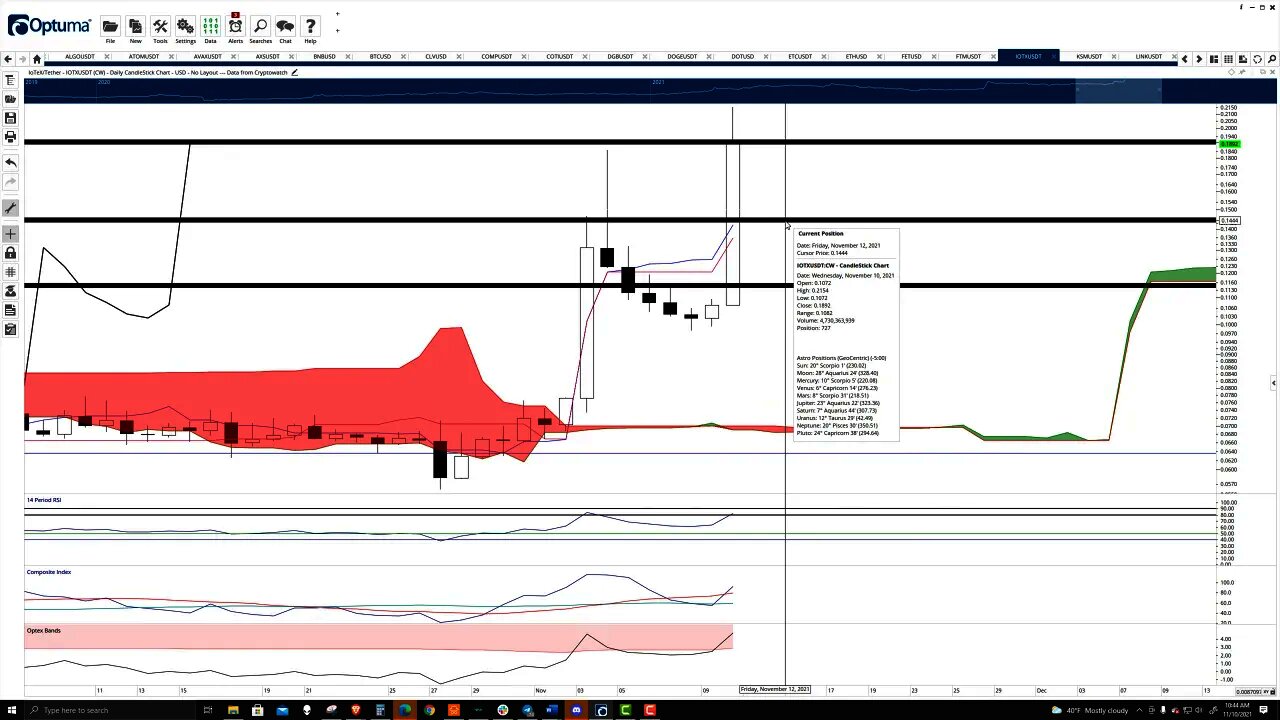Click the Composite Index label
The width and height of the screenshot is (1280, 720).
coord(49,572)
